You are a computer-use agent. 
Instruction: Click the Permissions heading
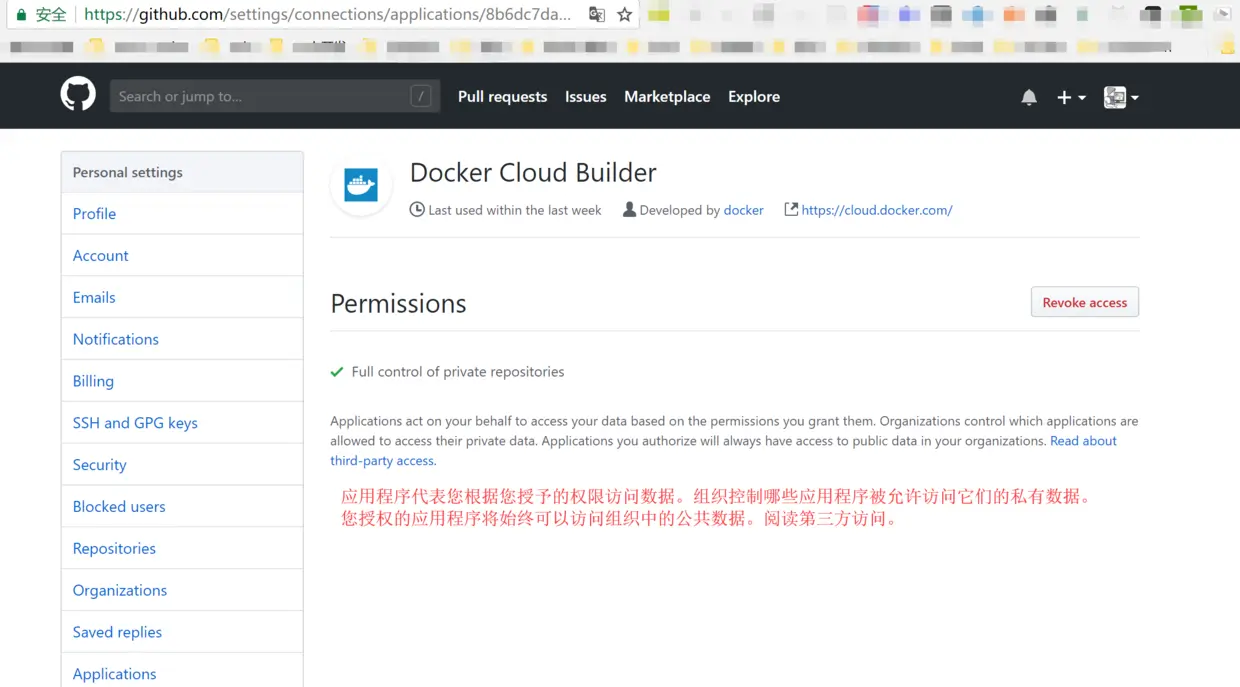tap(398, 303)
